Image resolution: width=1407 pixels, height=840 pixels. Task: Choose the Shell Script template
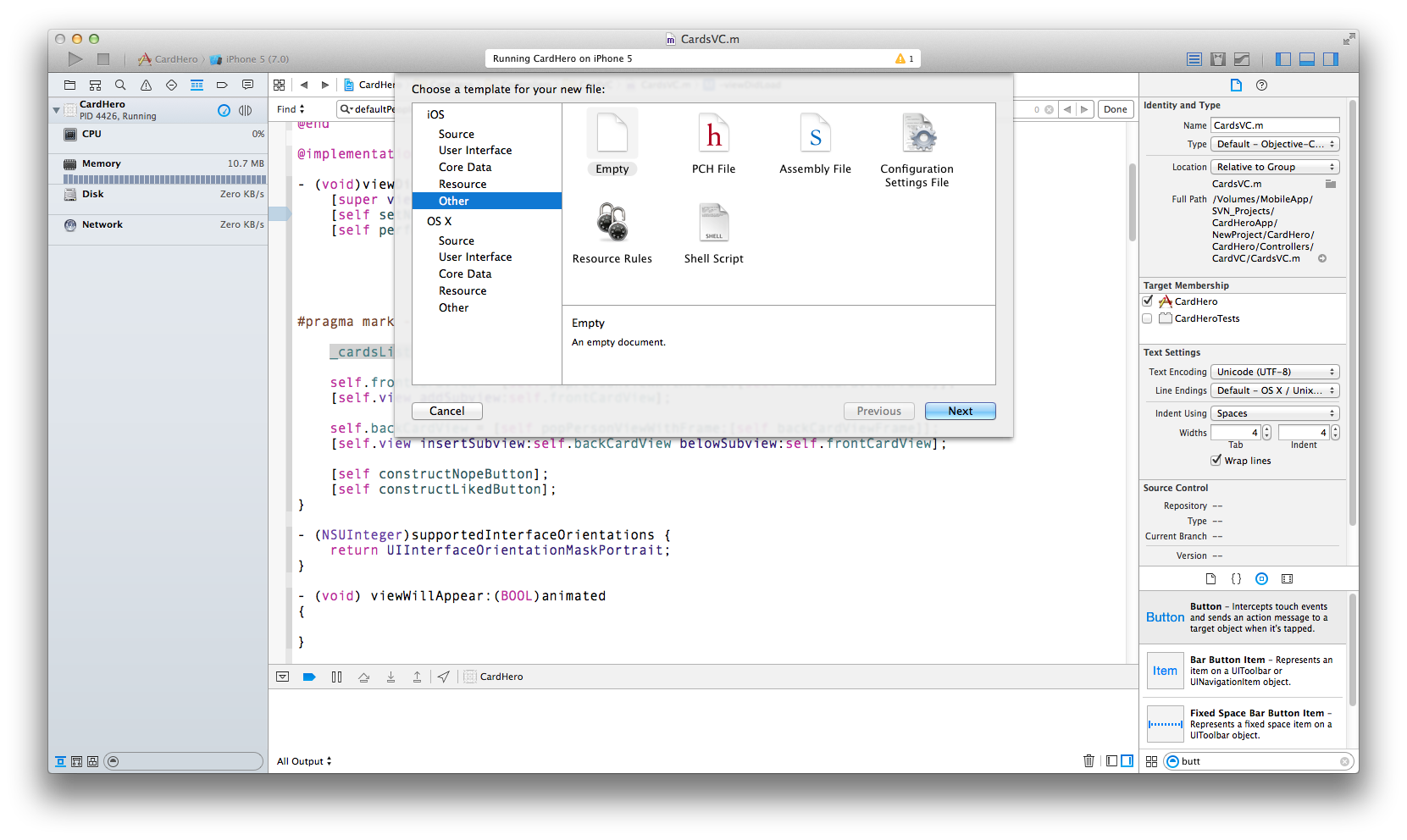pyautogui.click(x=714, y=235)
